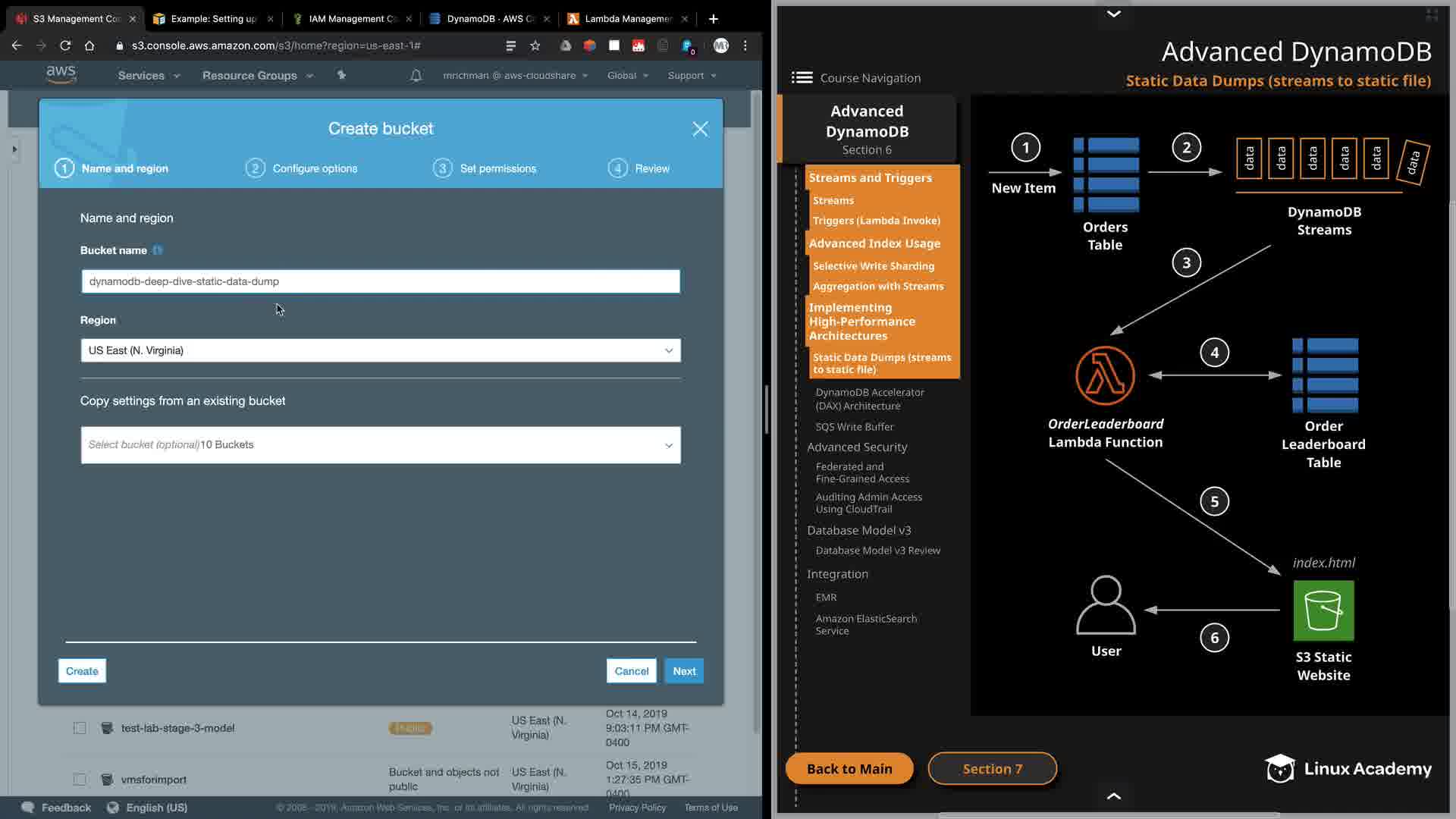
Task: Click the AWS logo home icon
Action: pos(61,74)
